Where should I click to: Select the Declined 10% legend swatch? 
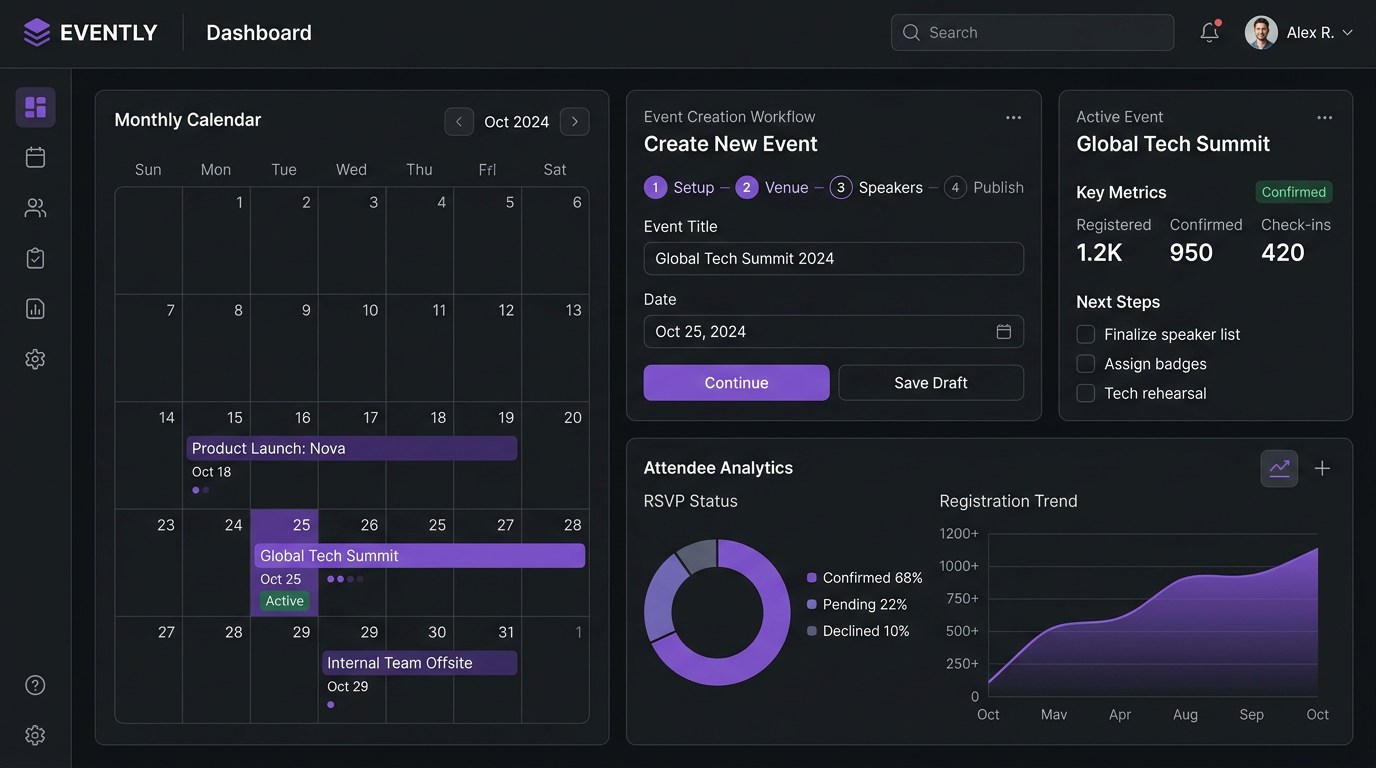coord(812,631)
